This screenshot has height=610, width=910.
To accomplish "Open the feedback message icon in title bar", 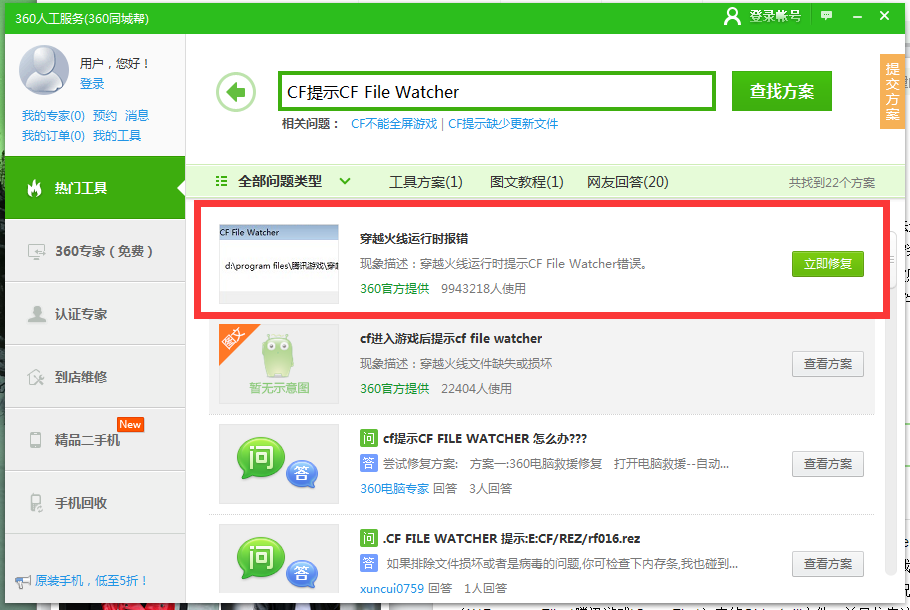I will coord(826,16).
